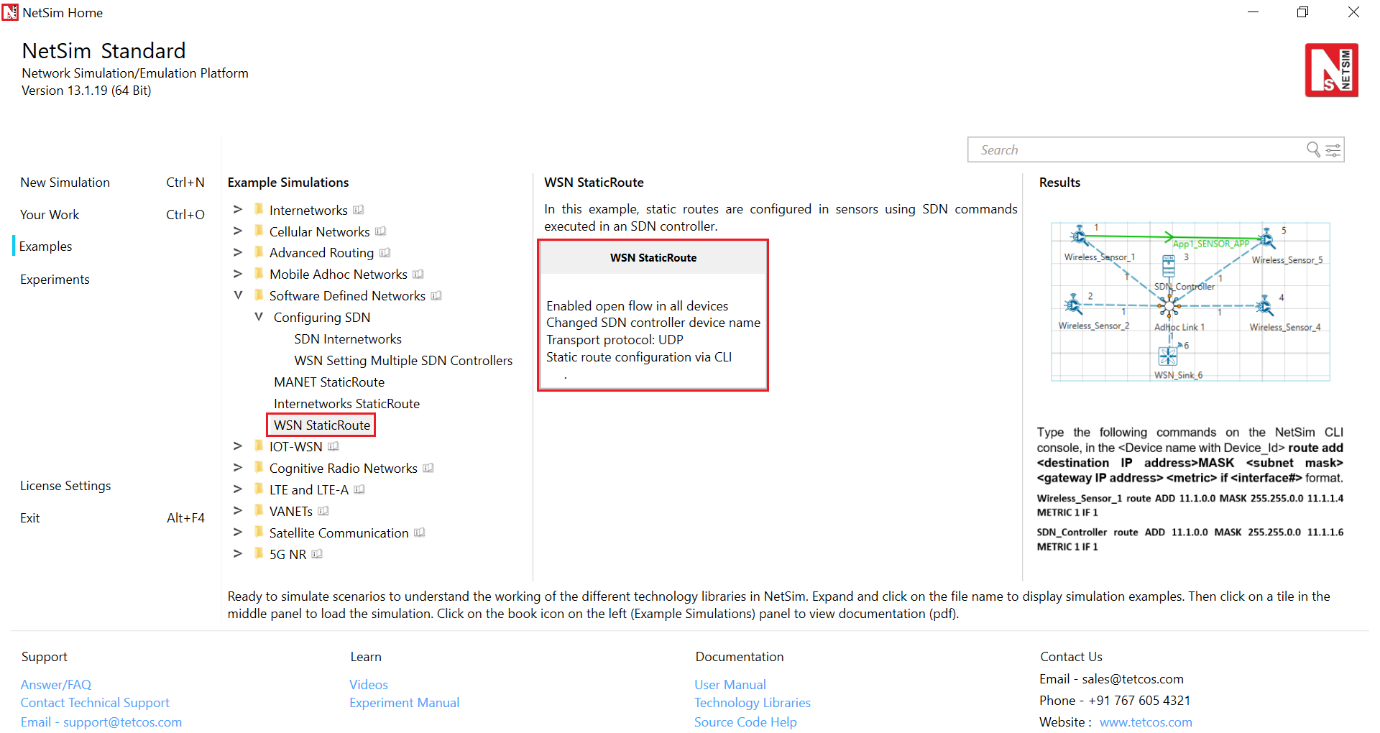Image resolution: width=1380 pixels, height=733 pixels.
Task: Collapse the Software Defined Networks folder
Action: point(237,296)
